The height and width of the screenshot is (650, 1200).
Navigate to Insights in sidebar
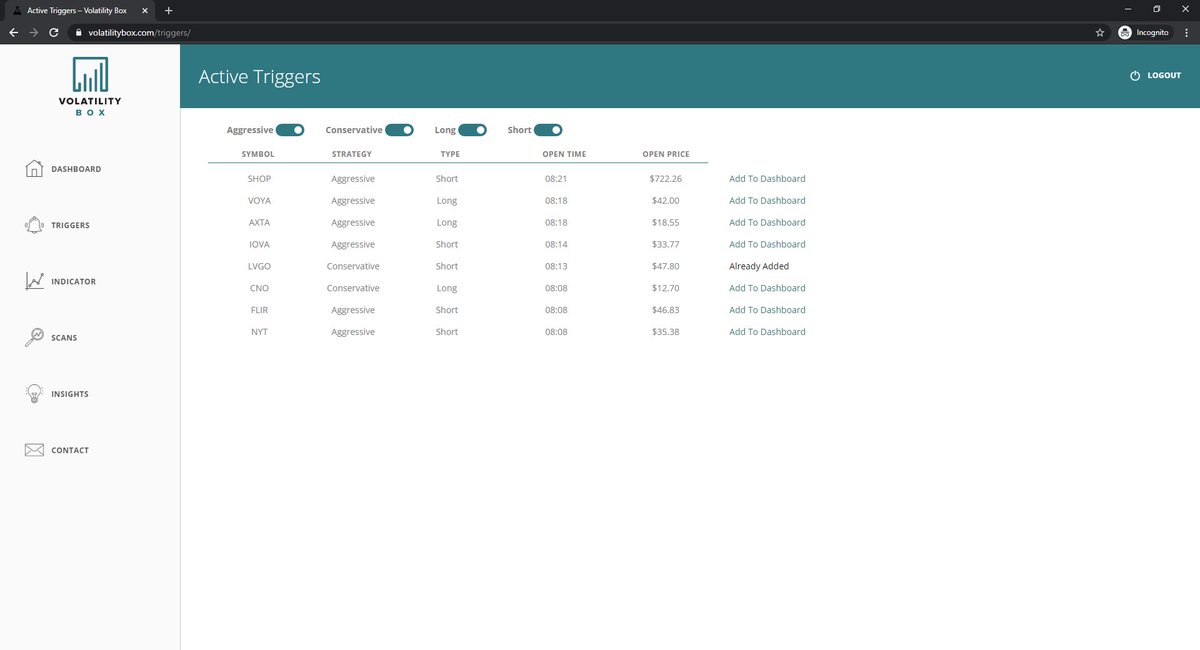(70, 394)
